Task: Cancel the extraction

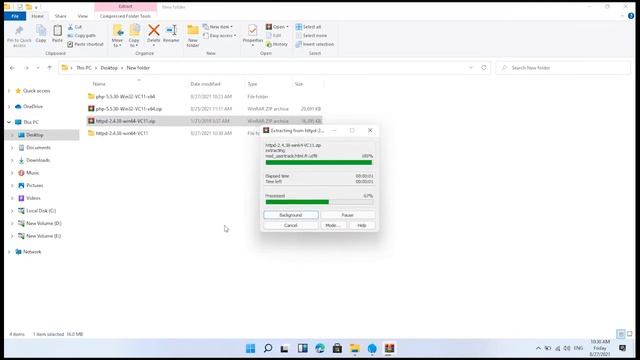Action: (291, 225)
